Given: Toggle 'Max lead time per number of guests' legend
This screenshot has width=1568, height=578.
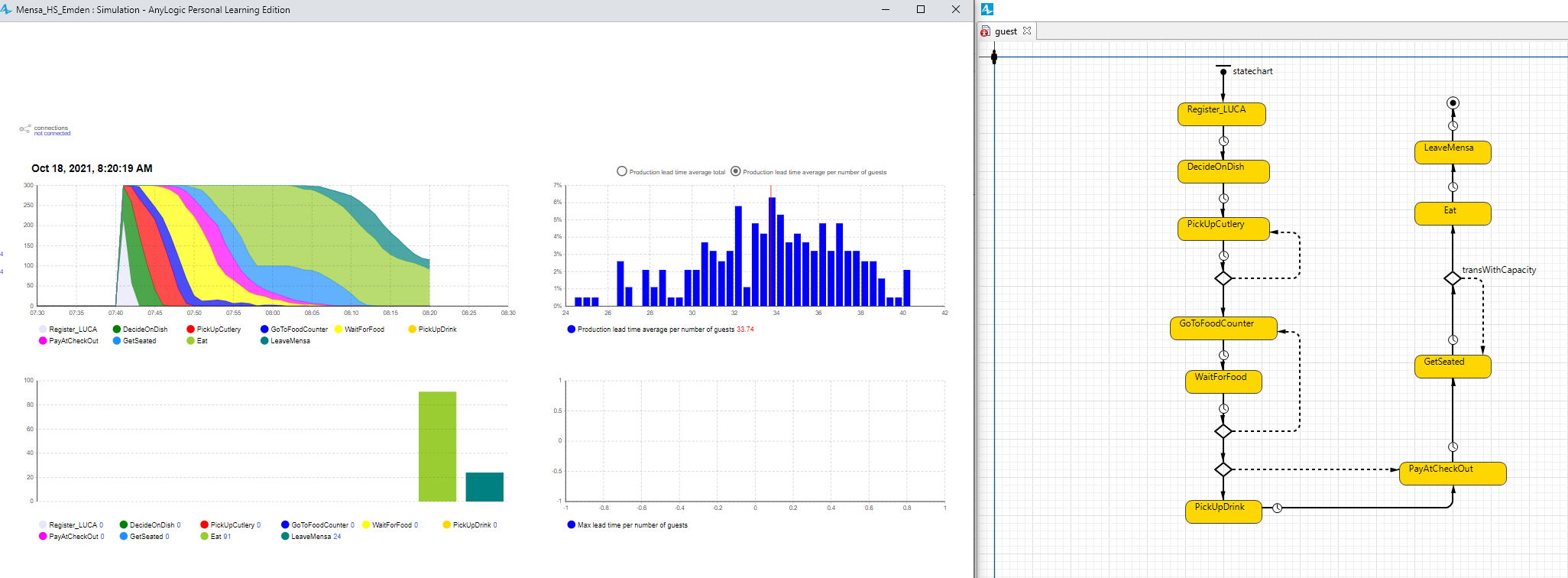Looking at the screenshot, I should 572,524.
